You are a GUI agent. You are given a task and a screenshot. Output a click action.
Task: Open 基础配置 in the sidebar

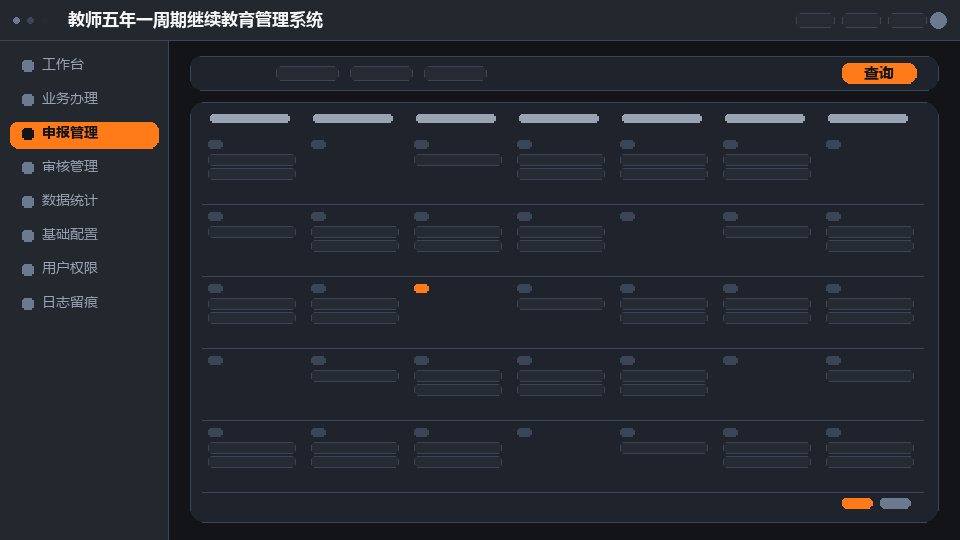84,234
